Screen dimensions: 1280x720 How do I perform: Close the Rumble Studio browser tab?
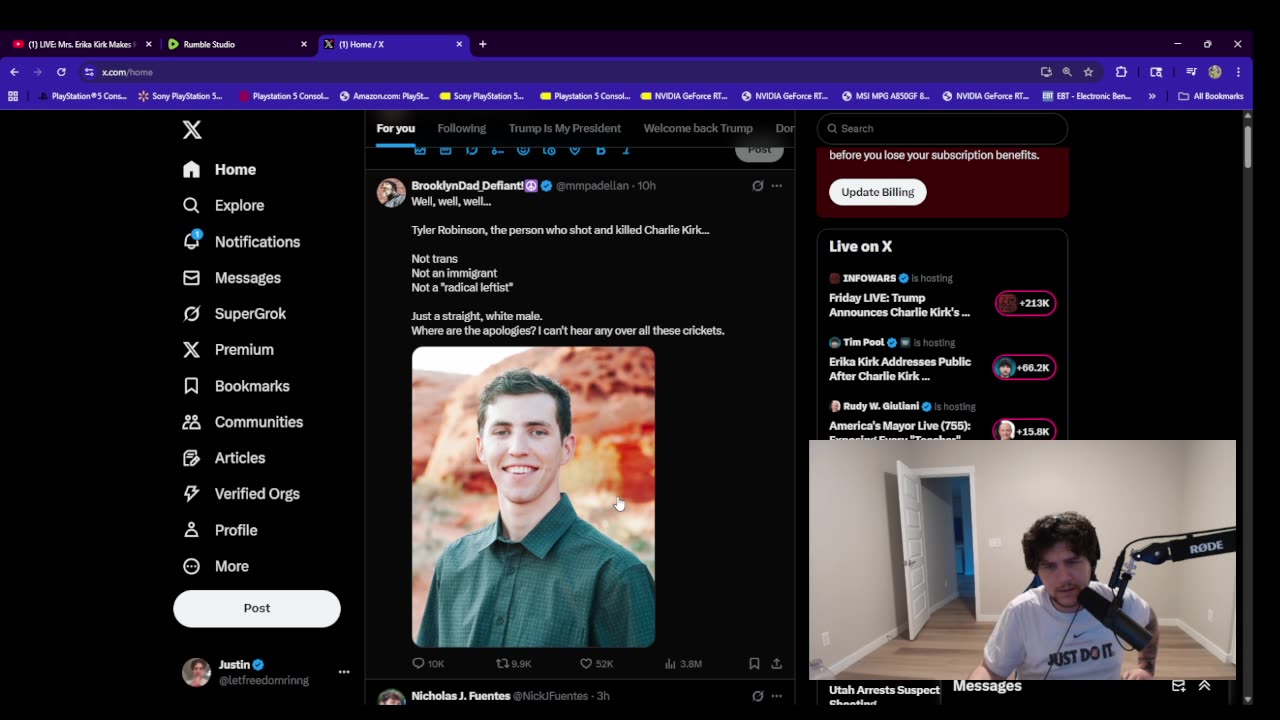(304, 44)
